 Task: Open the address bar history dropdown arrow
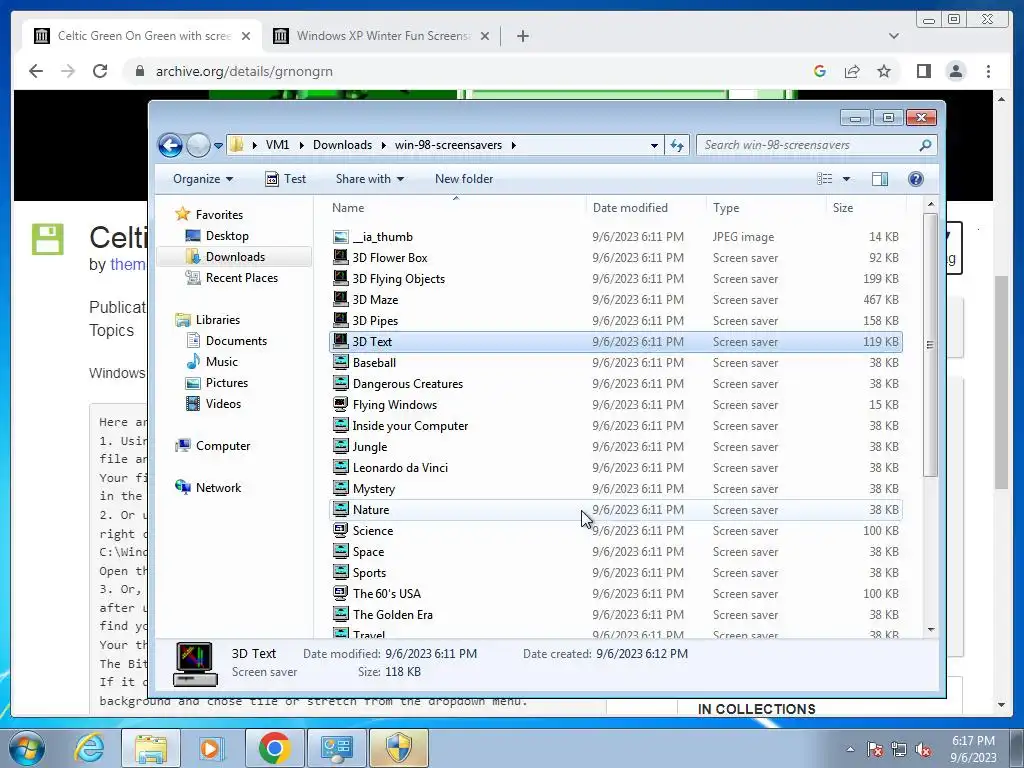(654, 146)
